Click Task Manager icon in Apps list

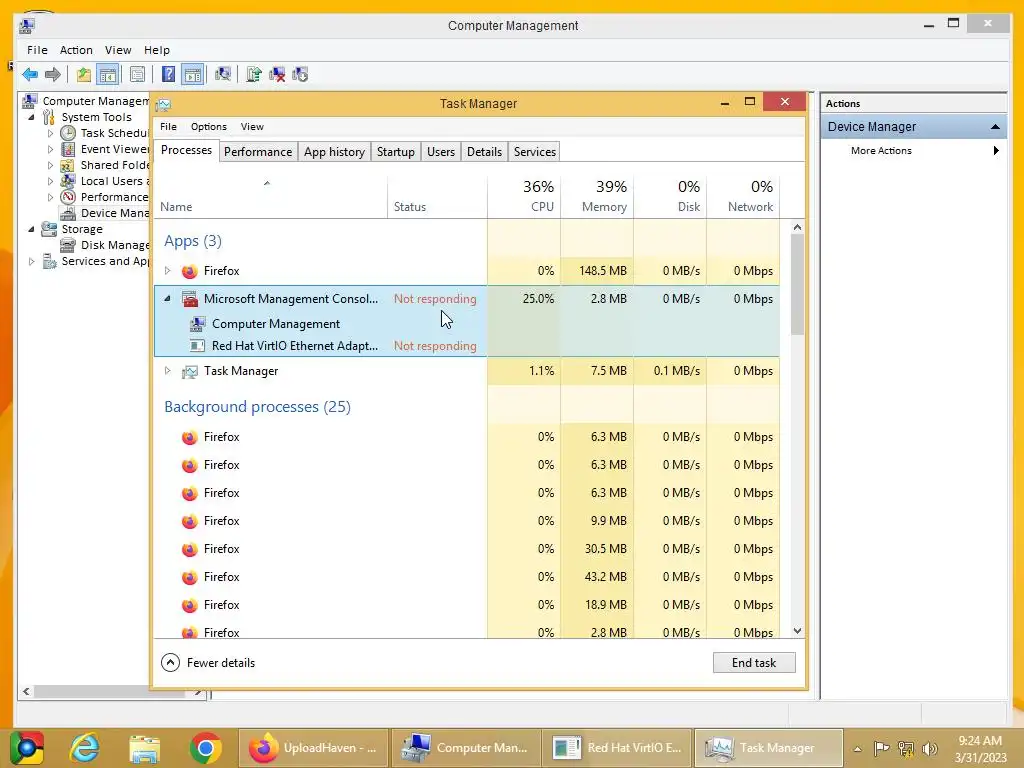coord(189,371)
